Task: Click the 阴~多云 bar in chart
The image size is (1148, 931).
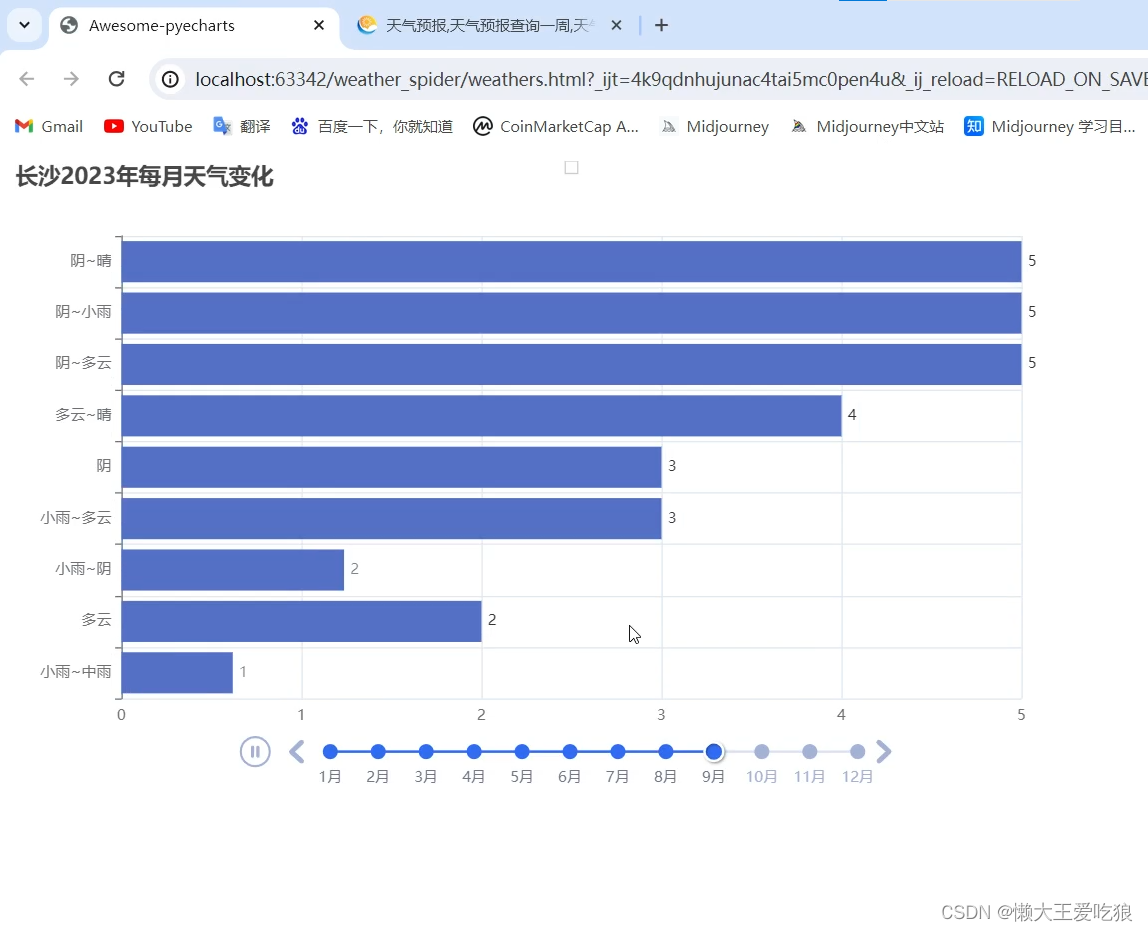Action: (x=571, y=364)
